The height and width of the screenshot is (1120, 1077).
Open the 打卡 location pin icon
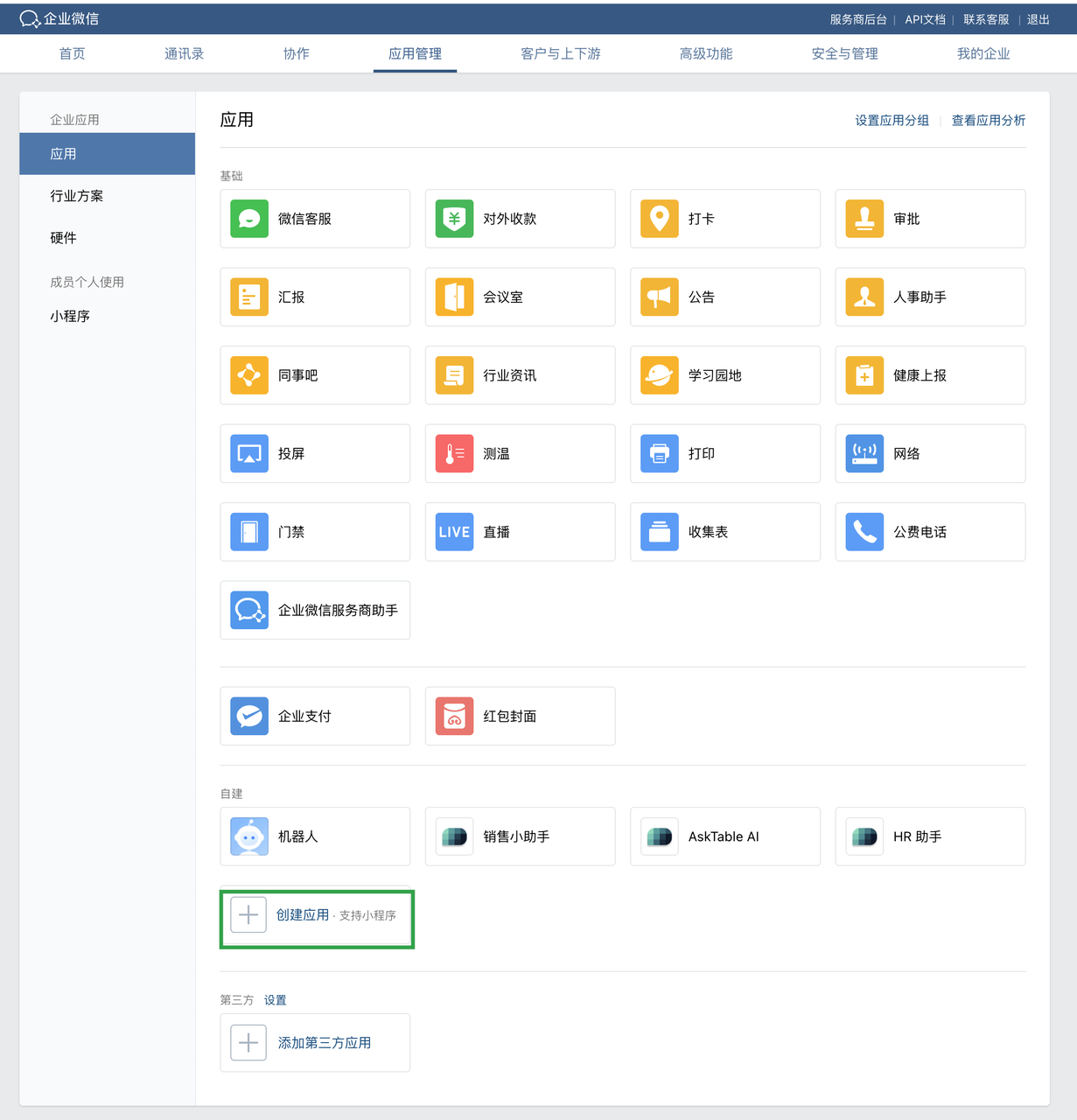[x=660, y=219]
